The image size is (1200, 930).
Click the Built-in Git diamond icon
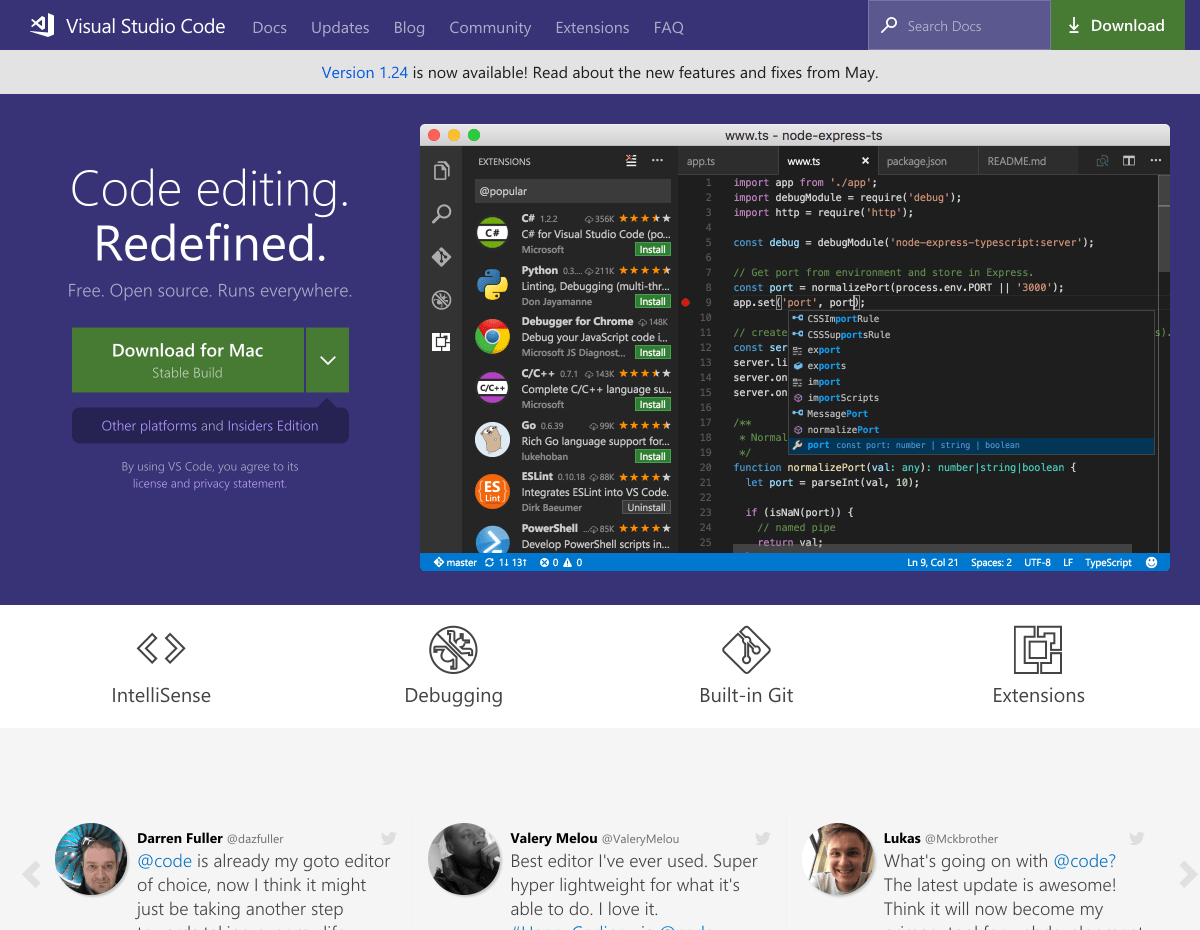click(746, 650)
